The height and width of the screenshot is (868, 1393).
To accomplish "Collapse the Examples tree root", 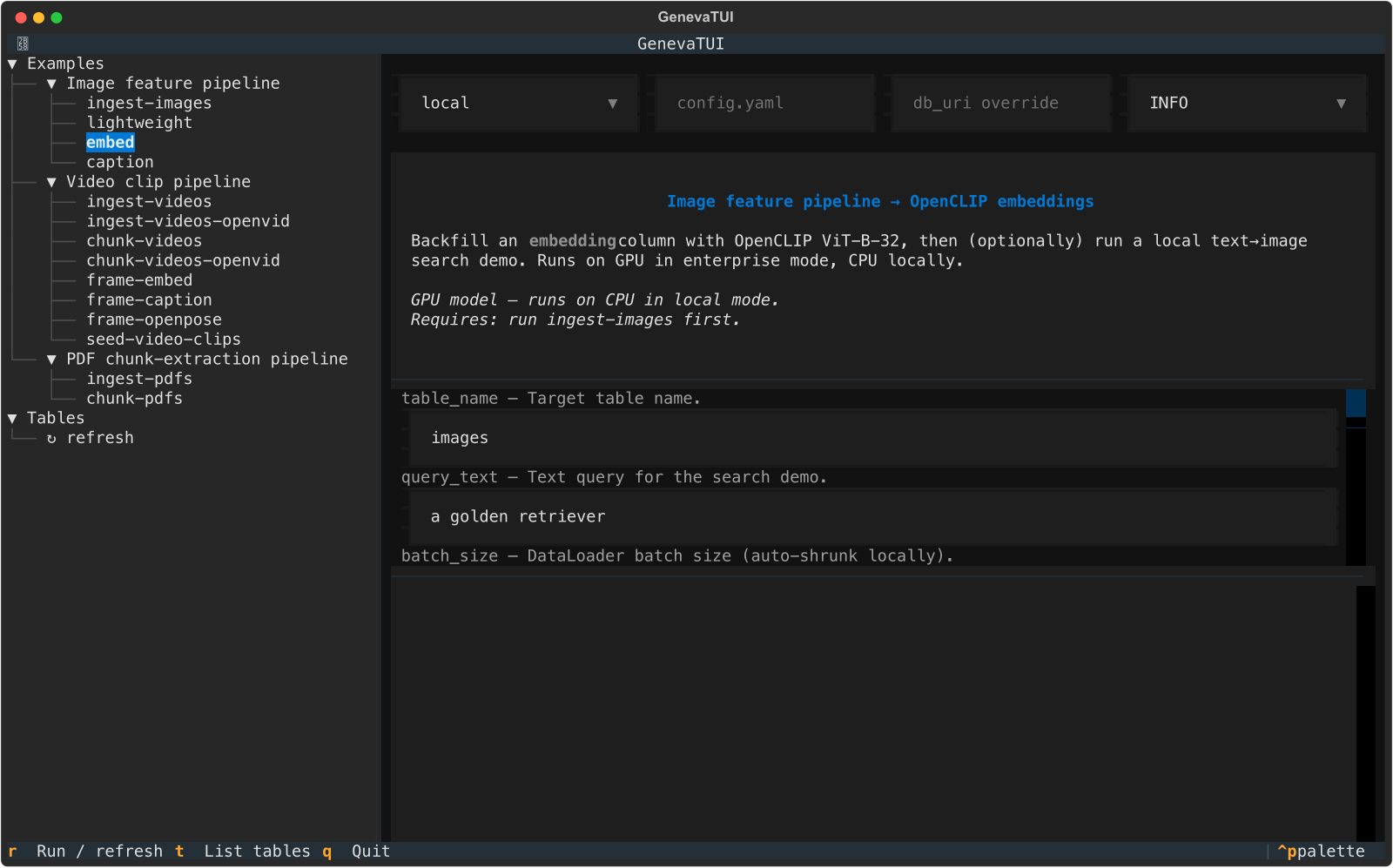I will 12,64.
